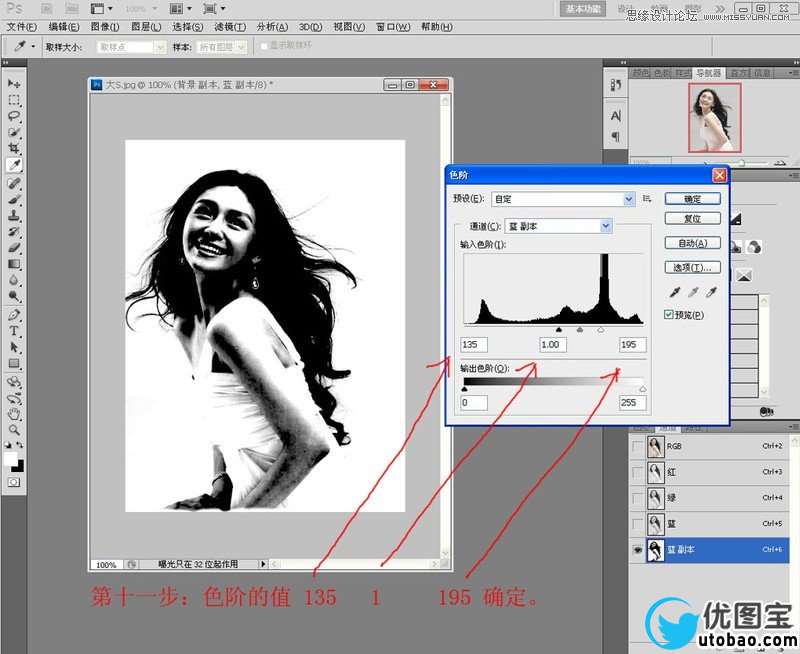Screen dimensions: 800x654
Task: Toggle the 显示取样环 checkbox
Action: click(x=264, y=46)
